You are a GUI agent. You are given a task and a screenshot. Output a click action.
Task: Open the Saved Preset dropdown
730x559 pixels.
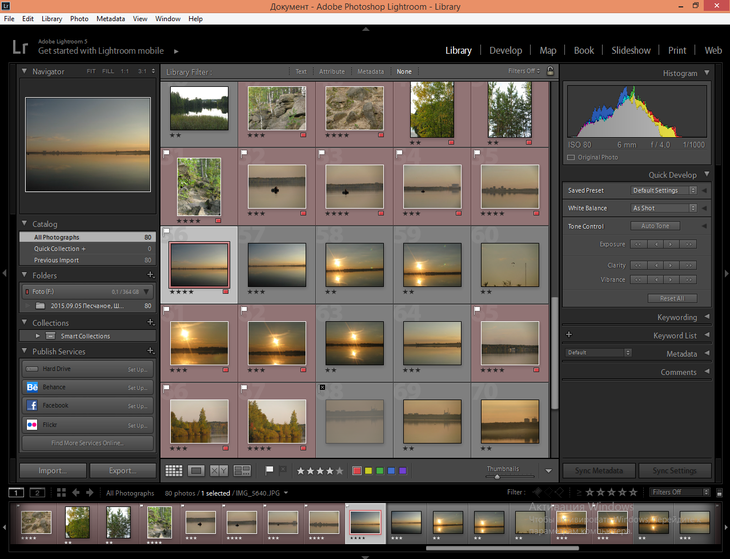661,190
